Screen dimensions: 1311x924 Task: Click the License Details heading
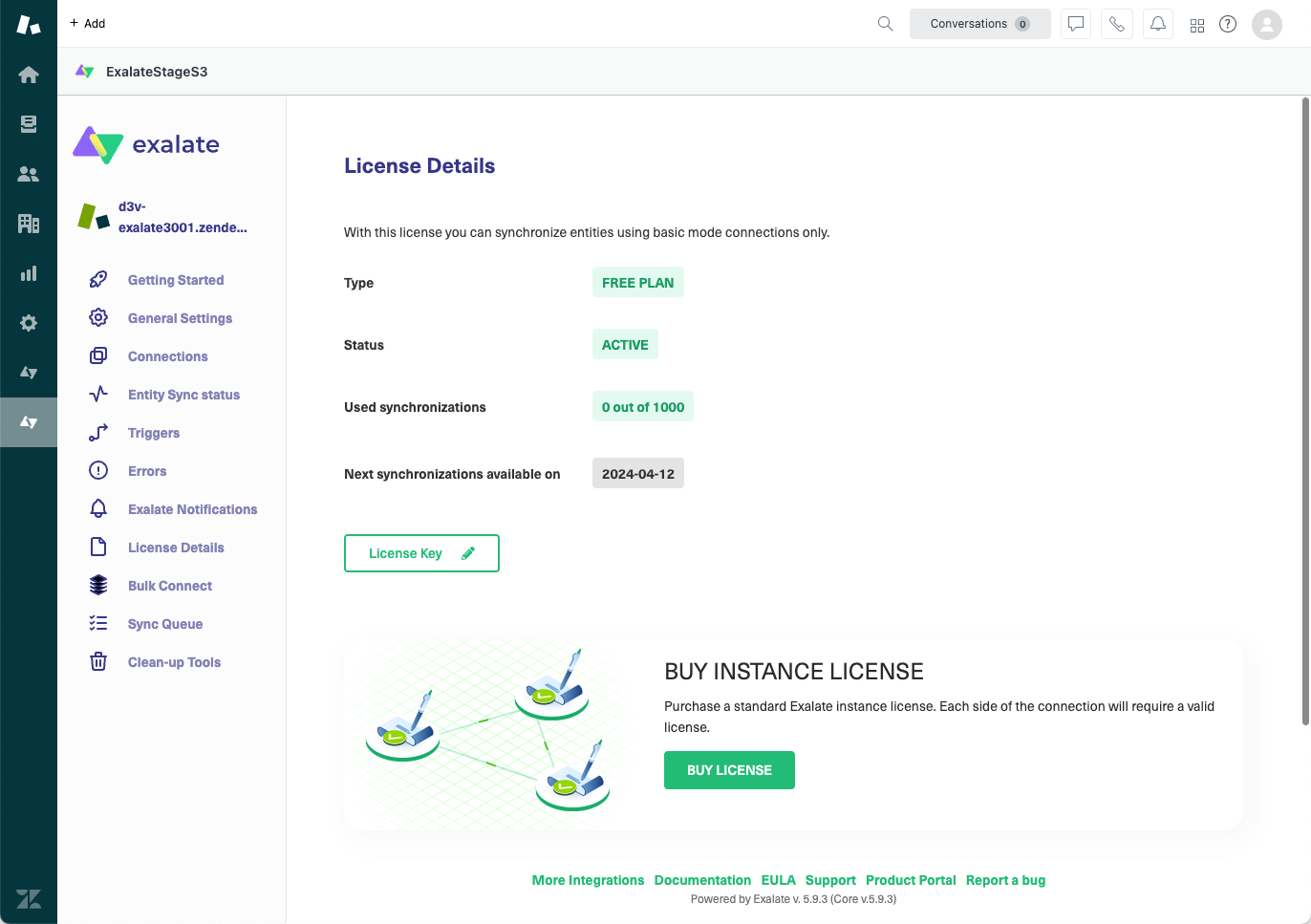point(419,166)
